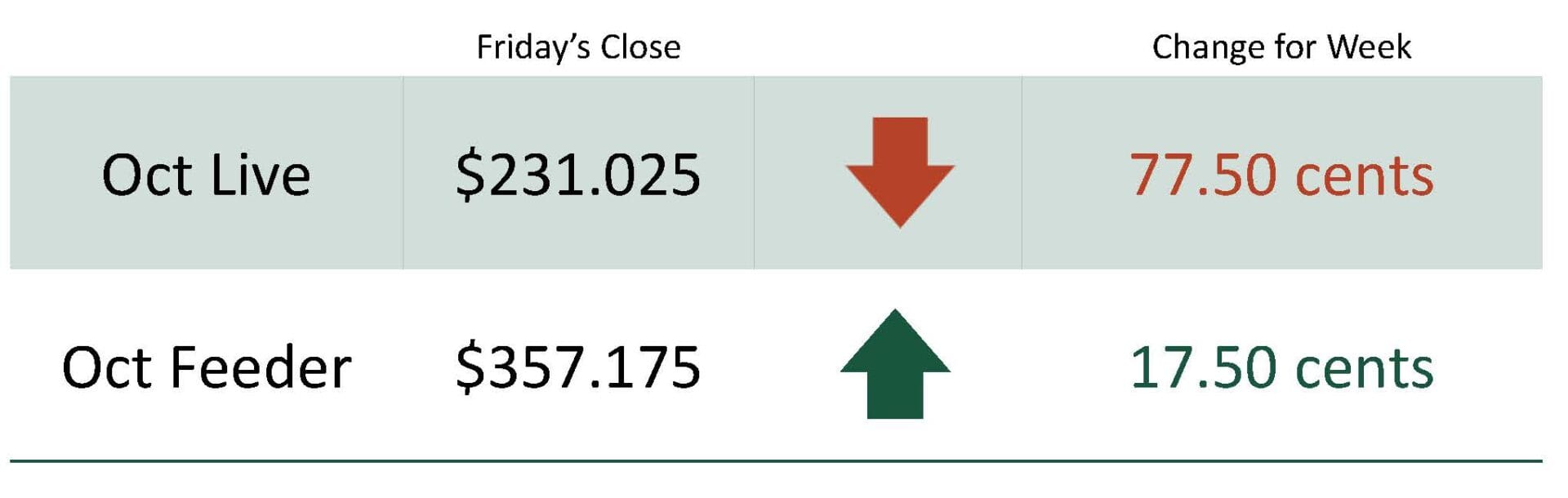Click the word "cents" in green text

click(x=1364, y=369)
